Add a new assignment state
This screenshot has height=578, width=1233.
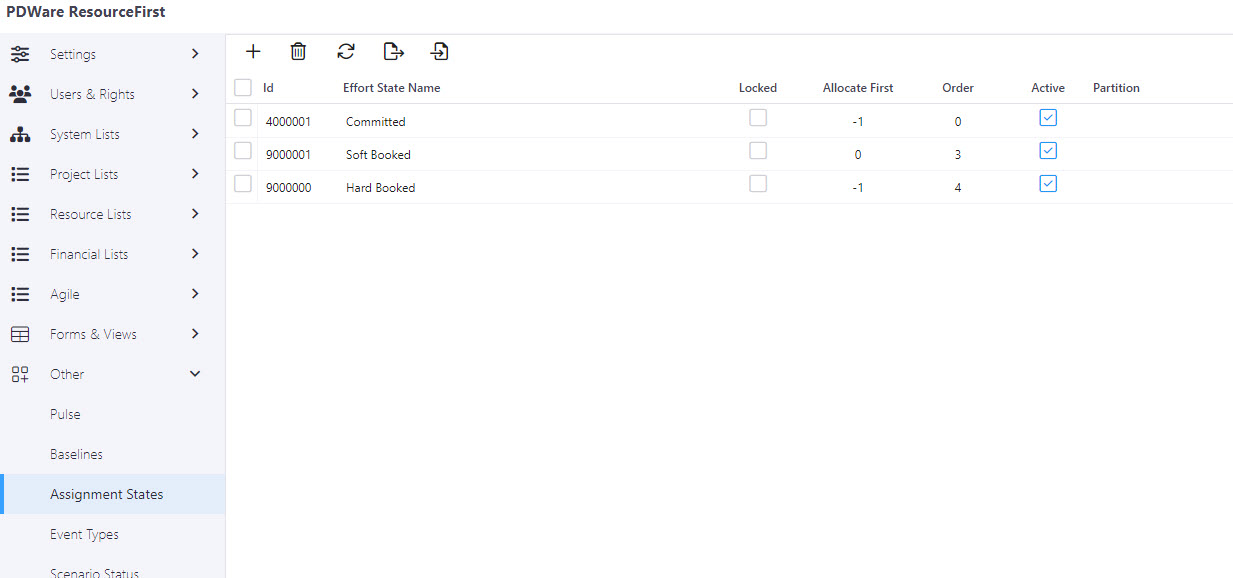[253, 51]
